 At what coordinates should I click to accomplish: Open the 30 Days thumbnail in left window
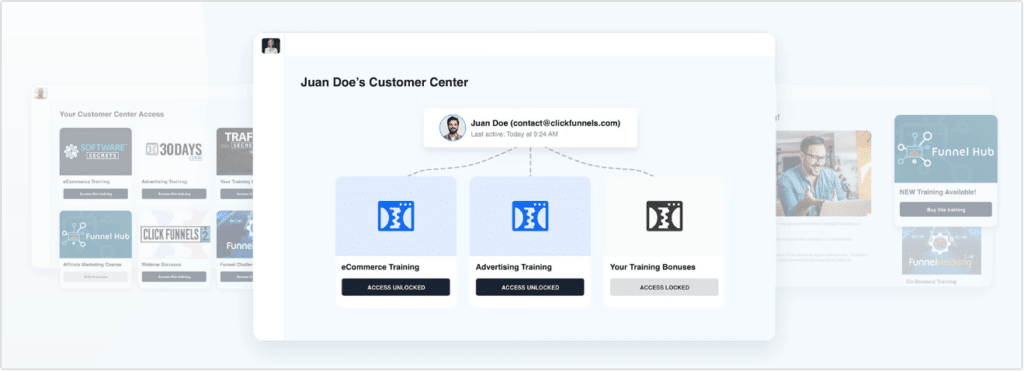point(174,152)
